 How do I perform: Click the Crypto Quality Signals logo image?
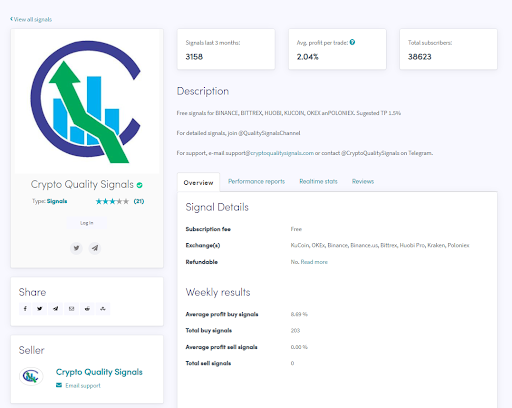pos(87,102)
